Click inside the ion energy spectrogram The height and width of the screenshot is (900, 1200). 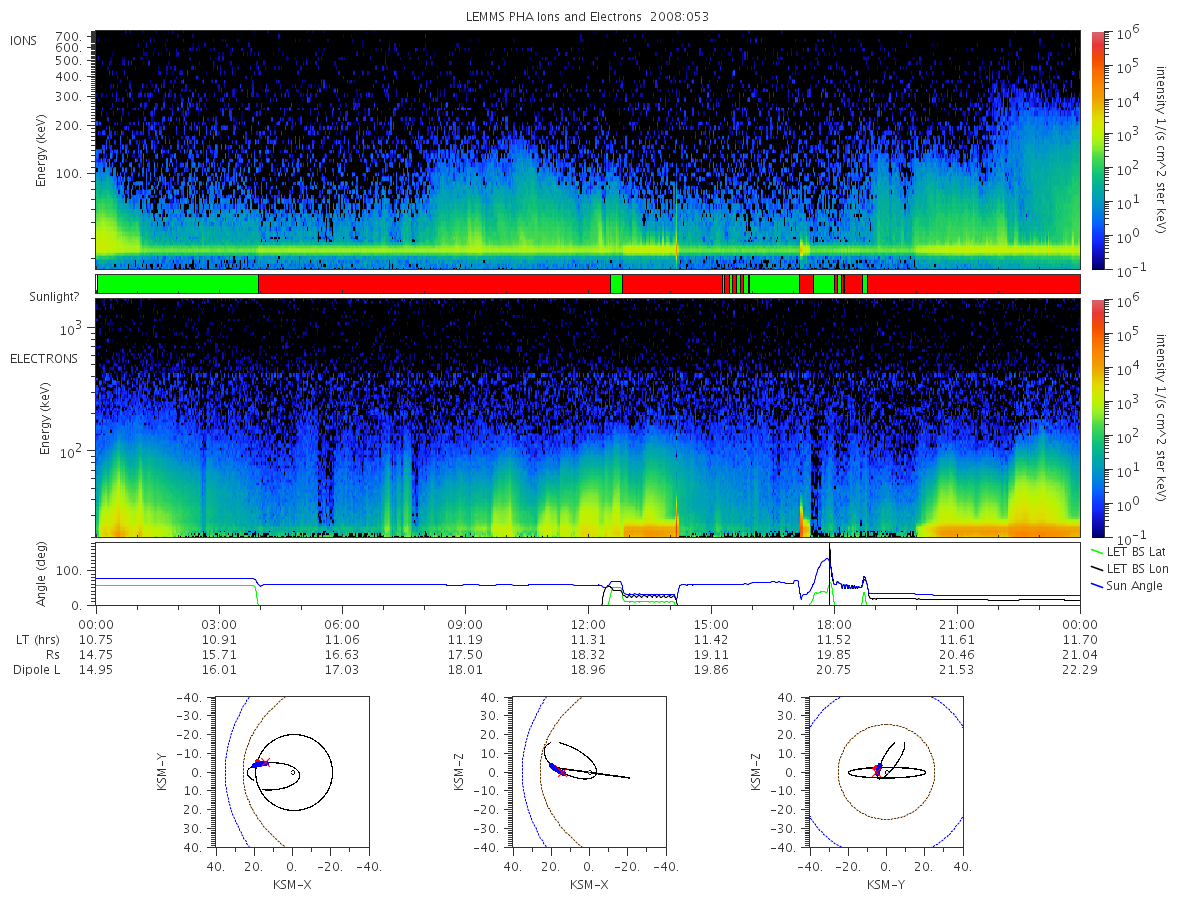click(588, 150)
